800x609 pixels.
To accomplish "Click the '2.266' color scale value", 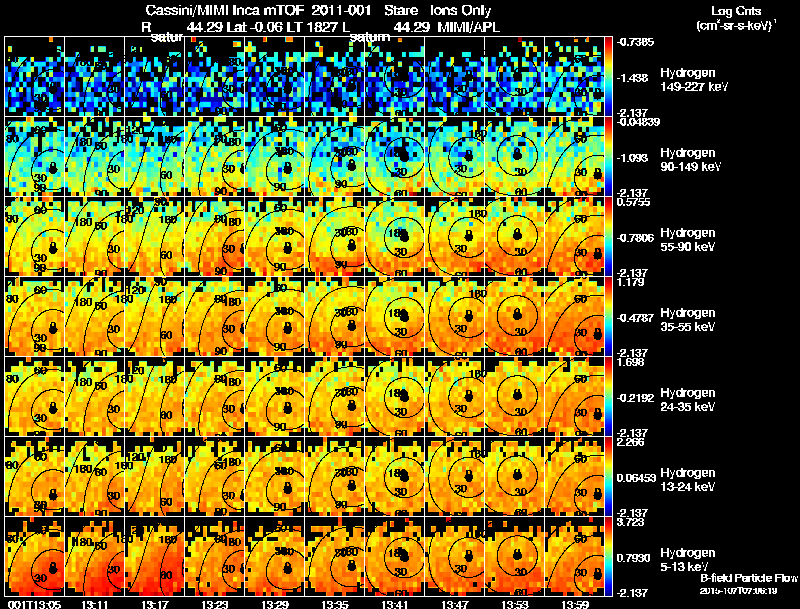I will pyautogui.click(x=631, y=442).
